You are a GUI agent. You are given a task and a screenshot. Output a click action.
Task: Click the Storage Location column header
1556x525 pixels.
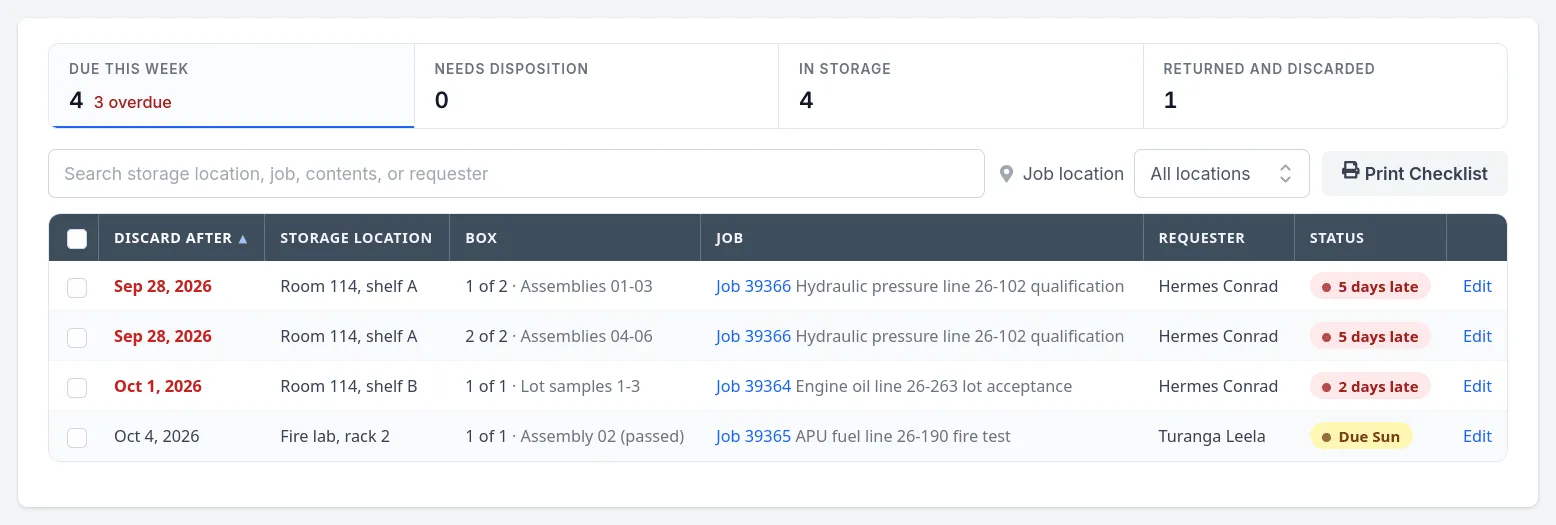click(x=356, y=239)
